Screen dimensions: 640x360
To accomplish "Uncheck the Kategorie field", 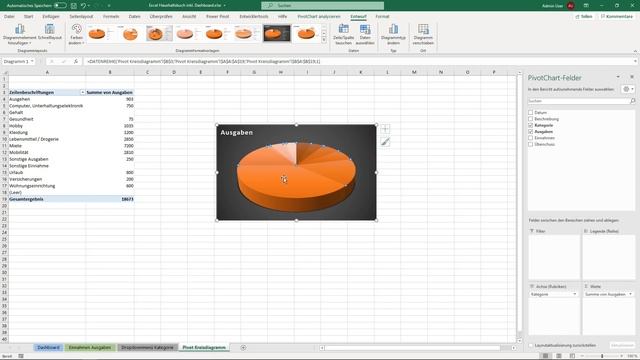I will [531, 125].
